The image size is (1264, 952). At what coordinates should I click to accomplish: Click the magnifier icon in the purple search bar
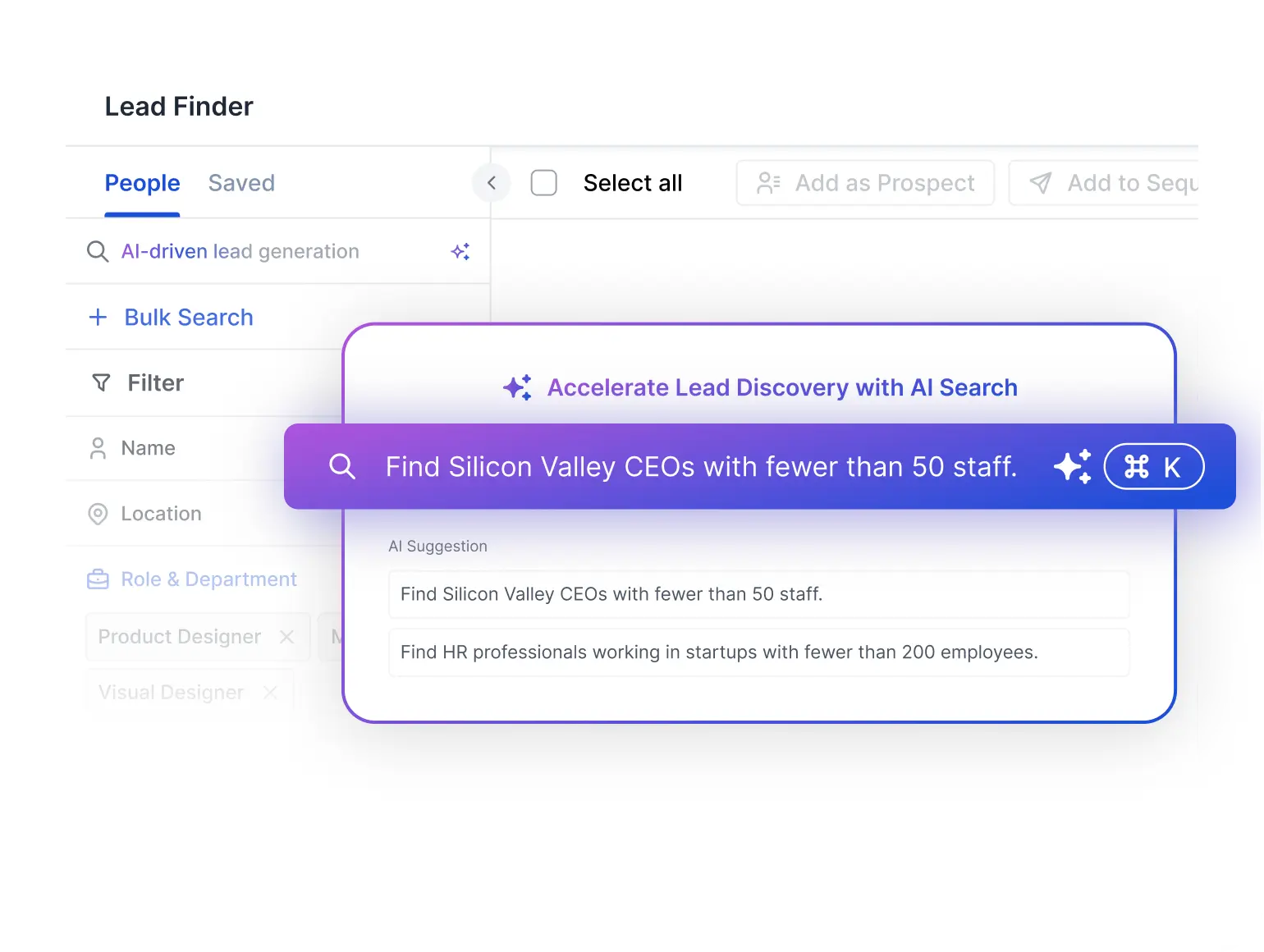coord(341,467)
